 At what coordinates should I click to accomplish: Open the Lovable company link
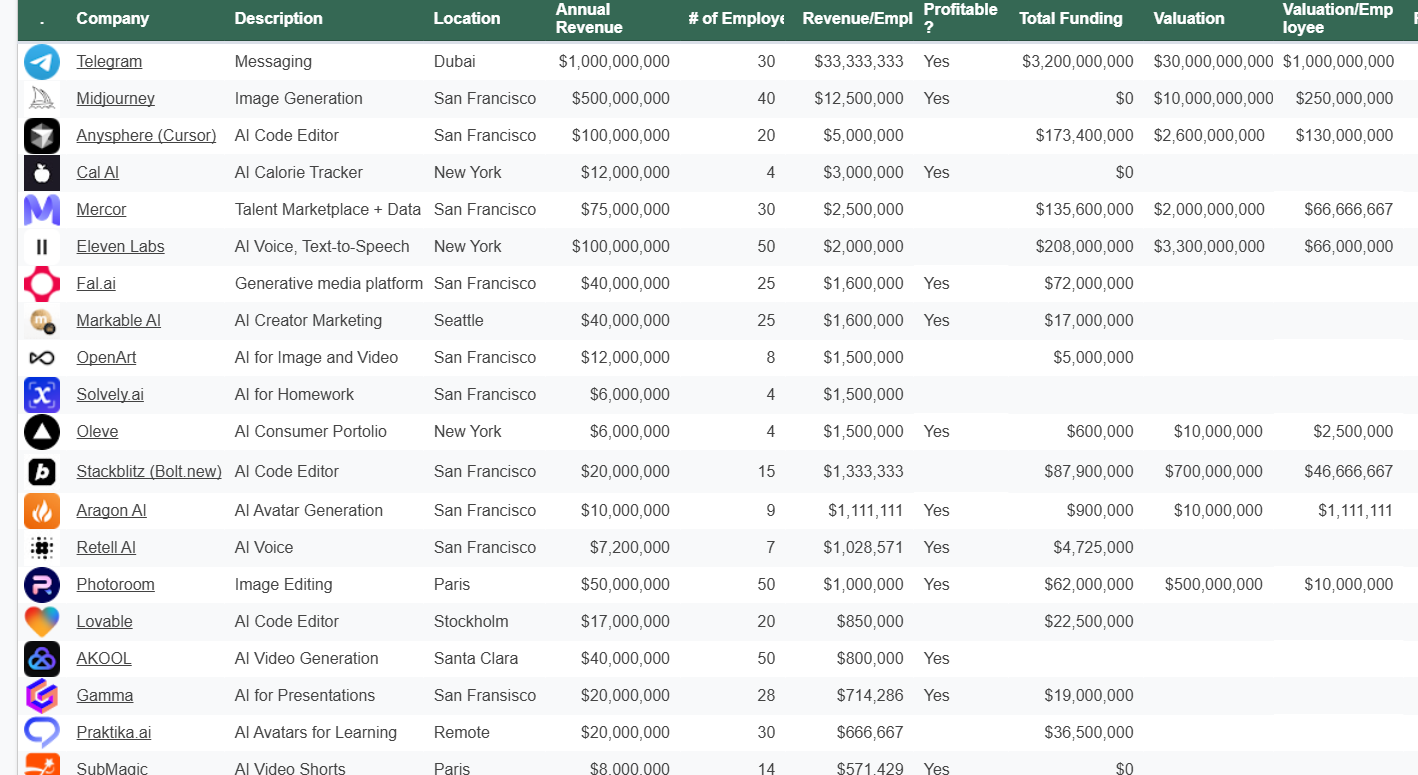pyautogui.click(x=104, y=622)
